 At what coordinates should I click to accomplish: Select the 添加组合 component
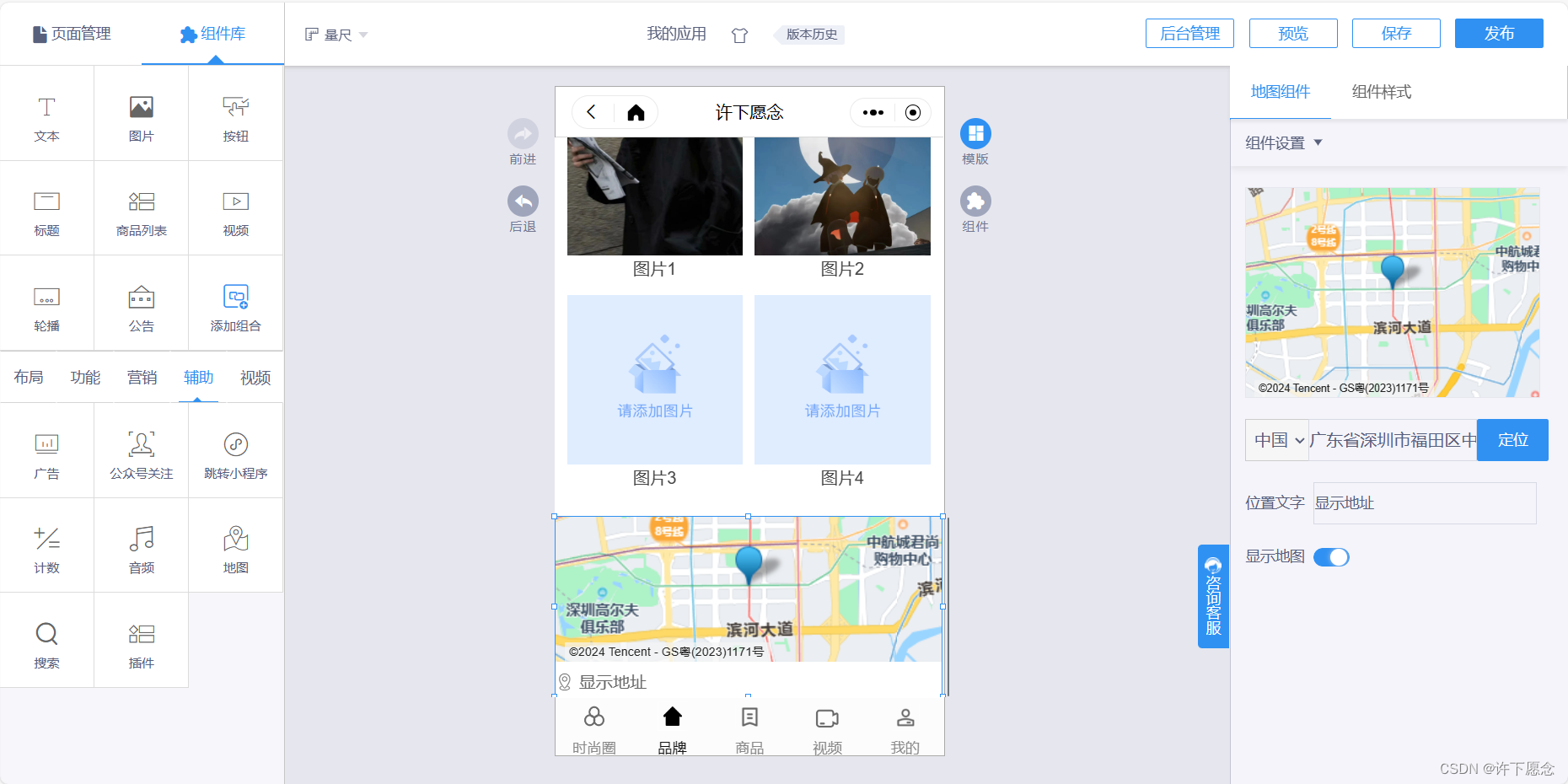tap(236, 303)
